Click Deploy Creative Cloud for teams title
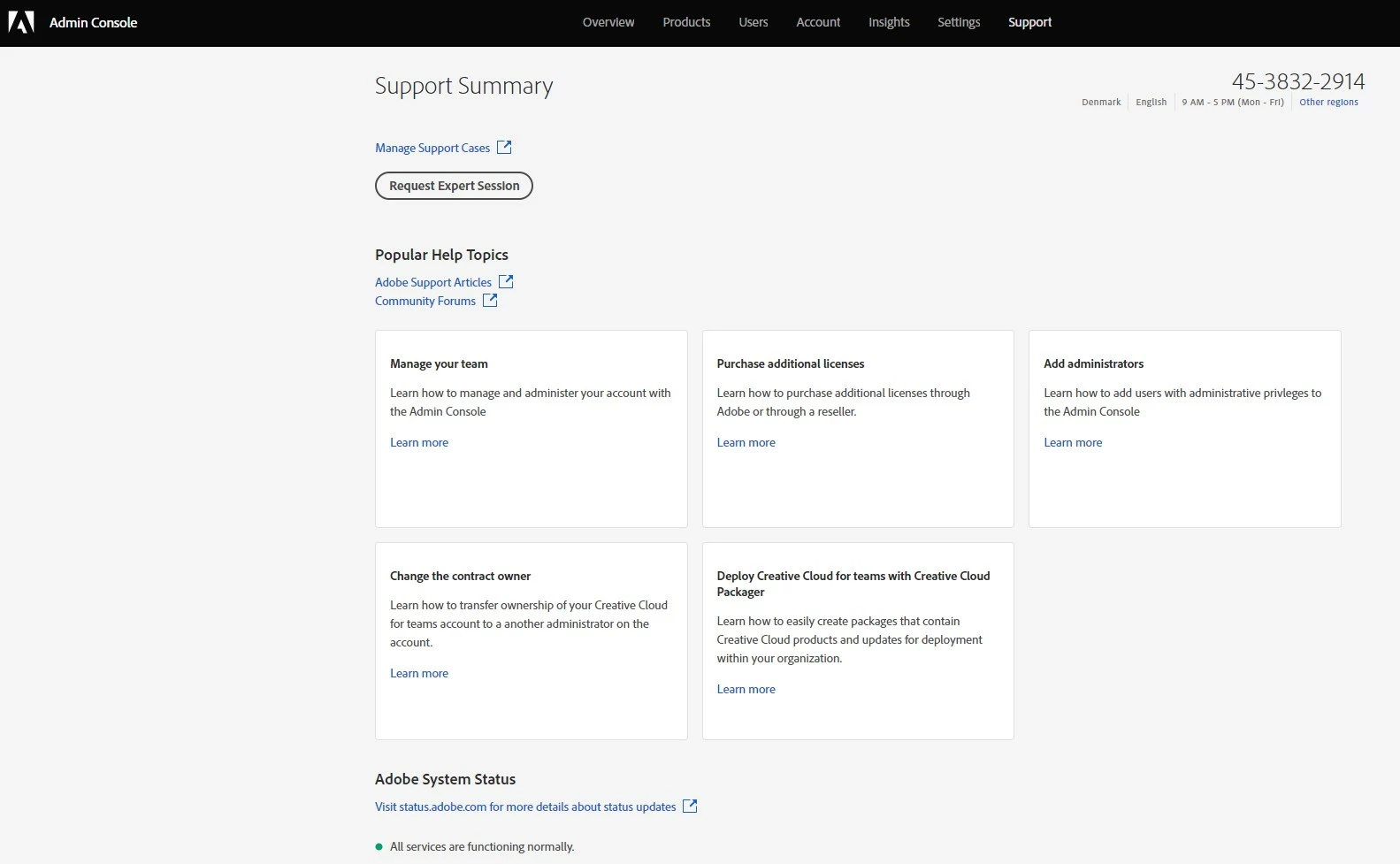 click(x=853, y=584)
